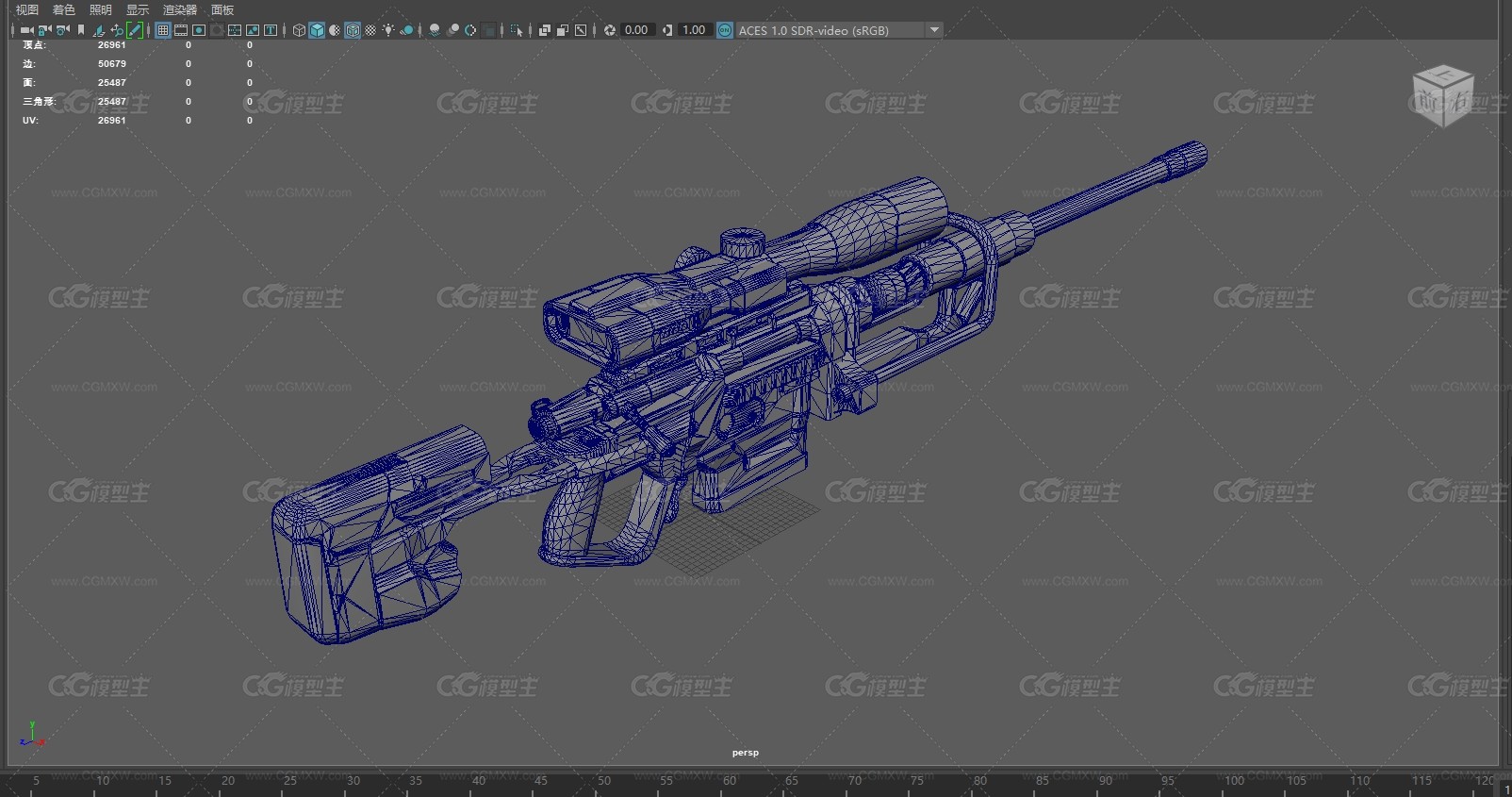Click the exposure value field 0.00
1512x797 pixels.
tap(637, 30)
